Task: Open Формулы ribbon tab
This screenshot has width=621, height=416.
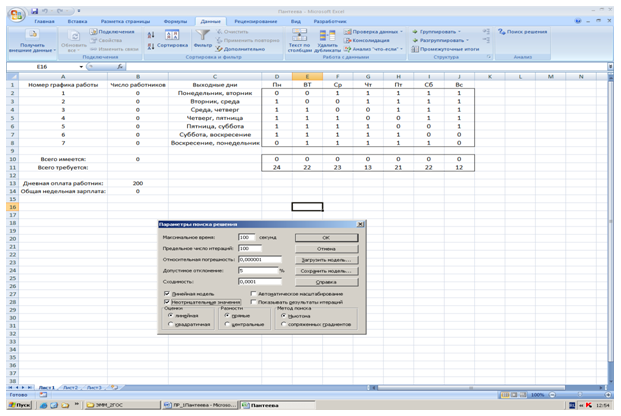Action: click(175, 21)
